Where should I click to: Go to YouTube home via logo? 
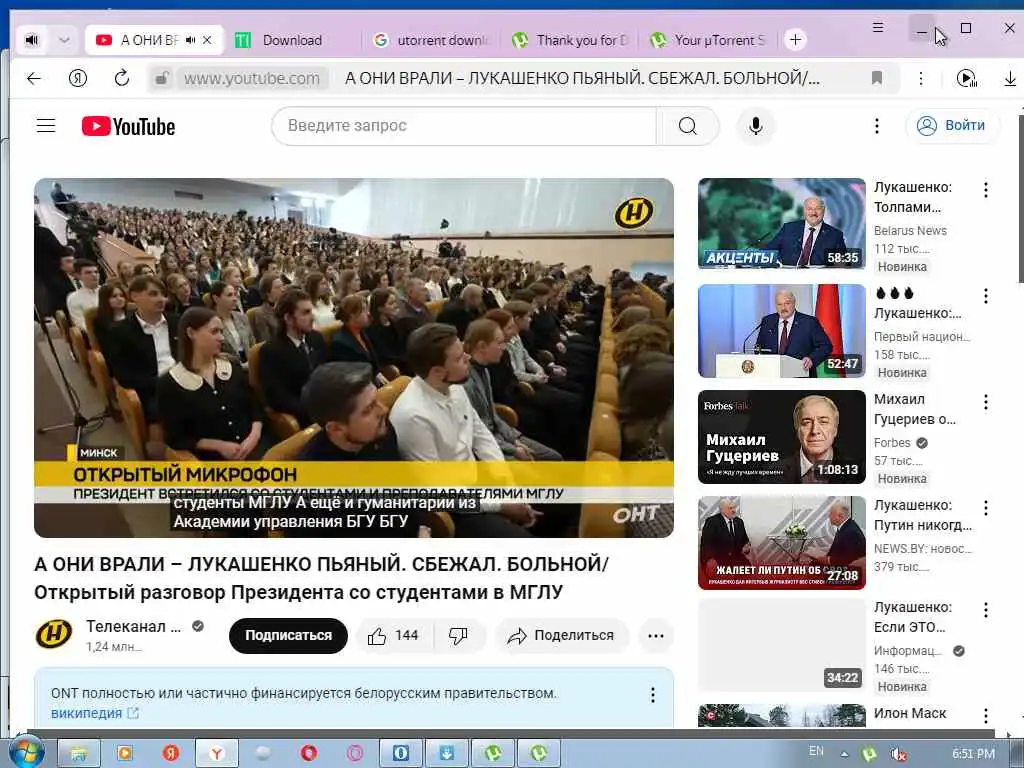point(129,126)
